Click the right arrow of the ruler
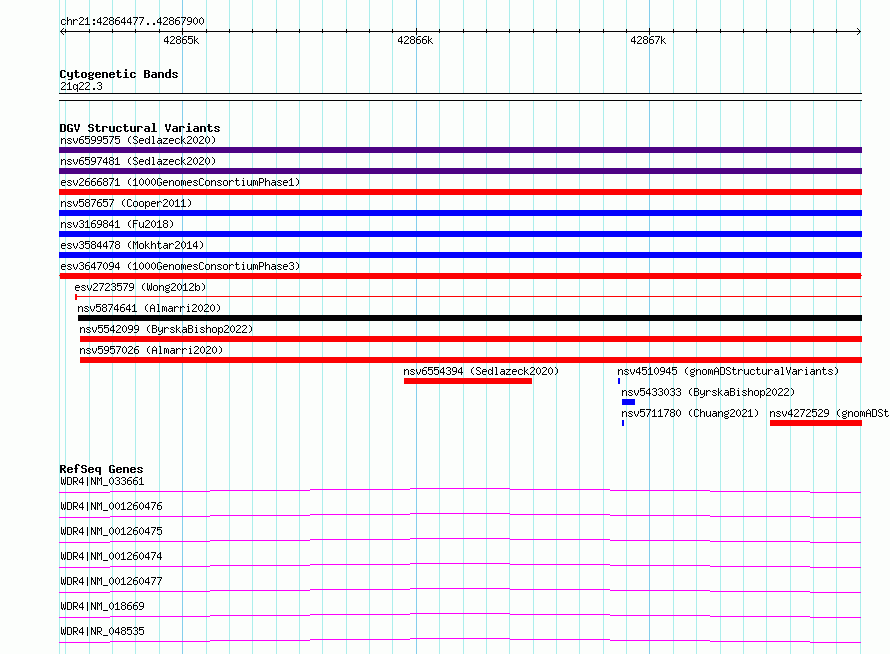890x654 pixels. [859, 31]
